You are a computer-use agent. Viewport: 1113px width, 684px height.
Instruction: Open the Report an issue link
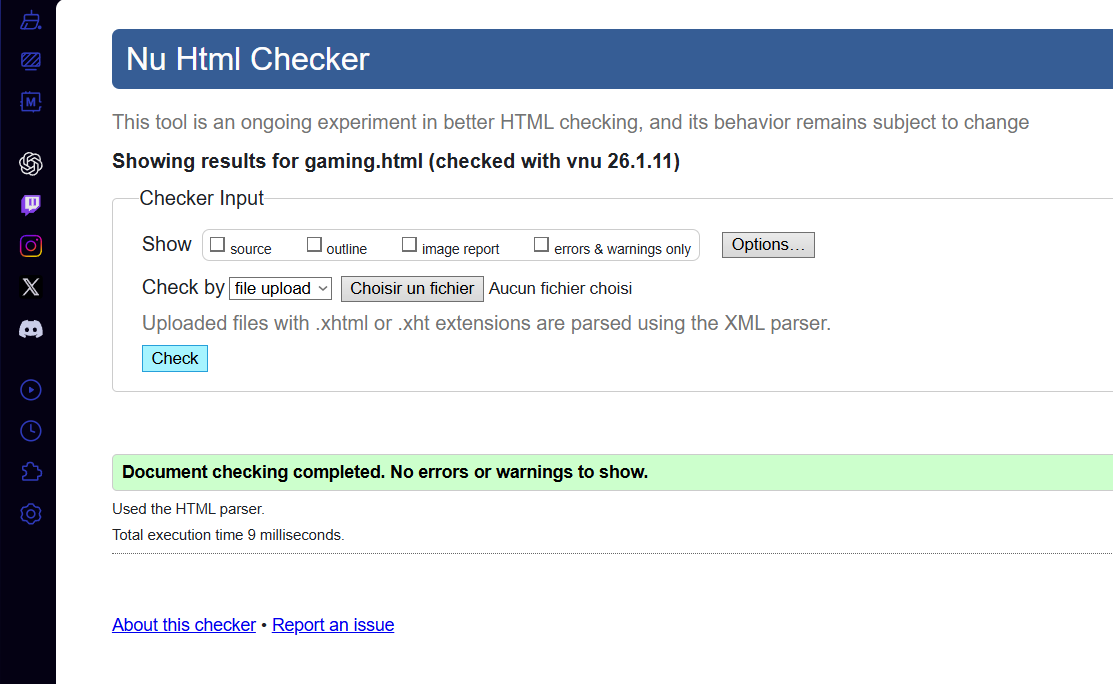click(333, 625)
